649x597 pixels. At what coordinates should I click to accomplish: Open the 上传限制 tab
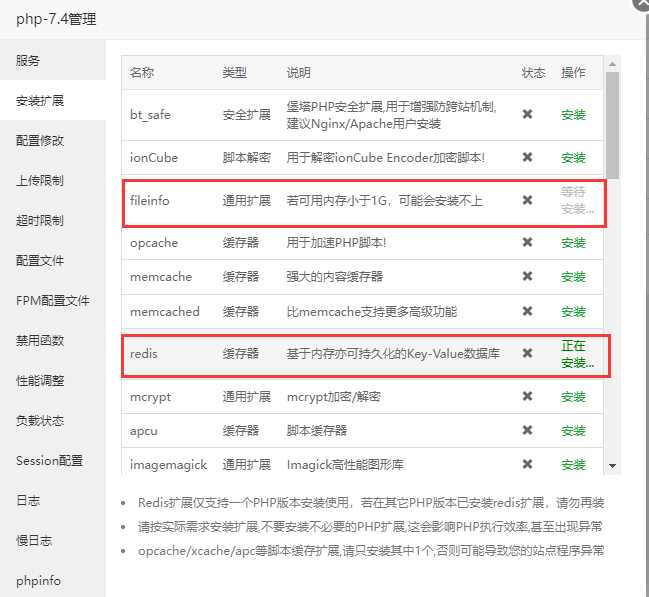pos(53,181)
